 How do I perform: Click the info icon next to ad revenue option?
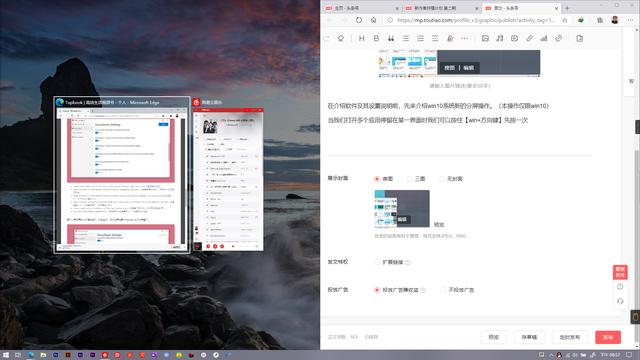click(x=423, y=290)
